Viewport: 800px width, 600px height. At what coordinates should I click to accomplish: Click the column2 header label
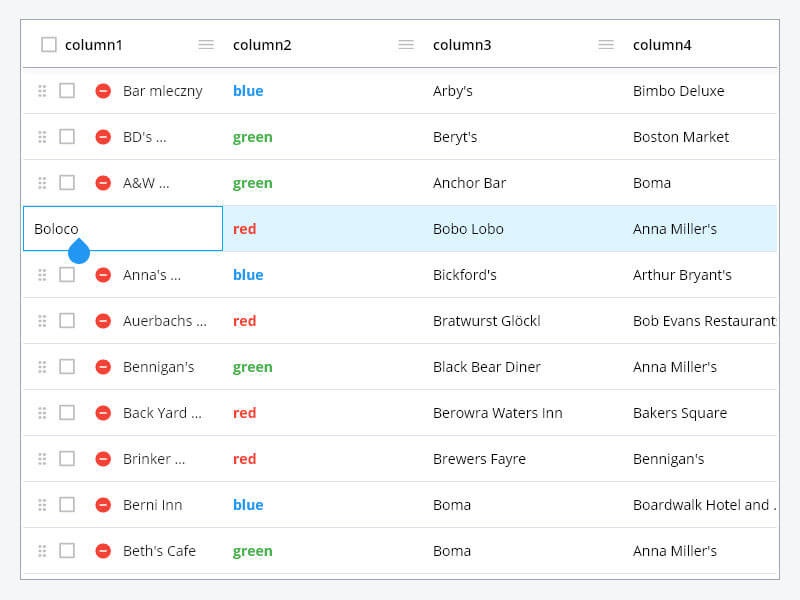pyautogui.click(x=262, y=44)
